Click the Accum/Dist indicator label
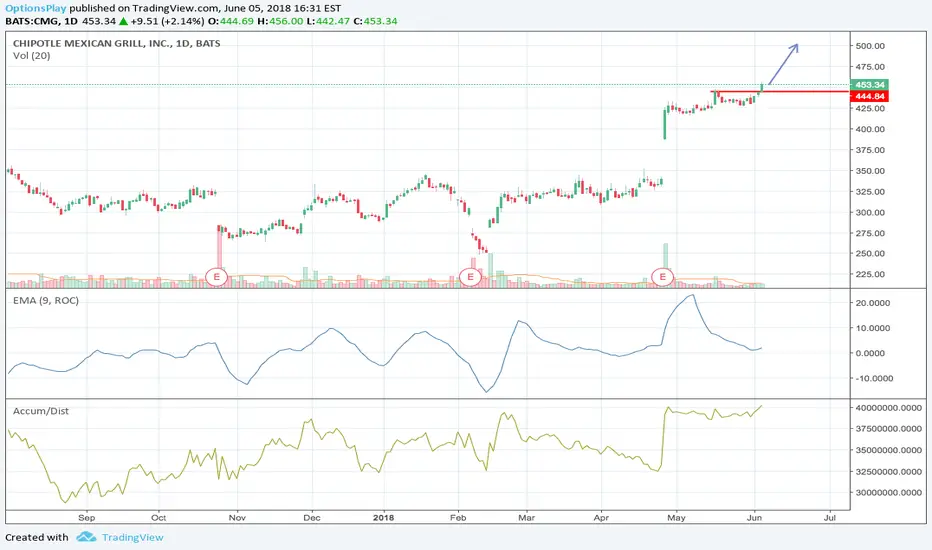This screenshot has height=550, width=932. [41, 411]
